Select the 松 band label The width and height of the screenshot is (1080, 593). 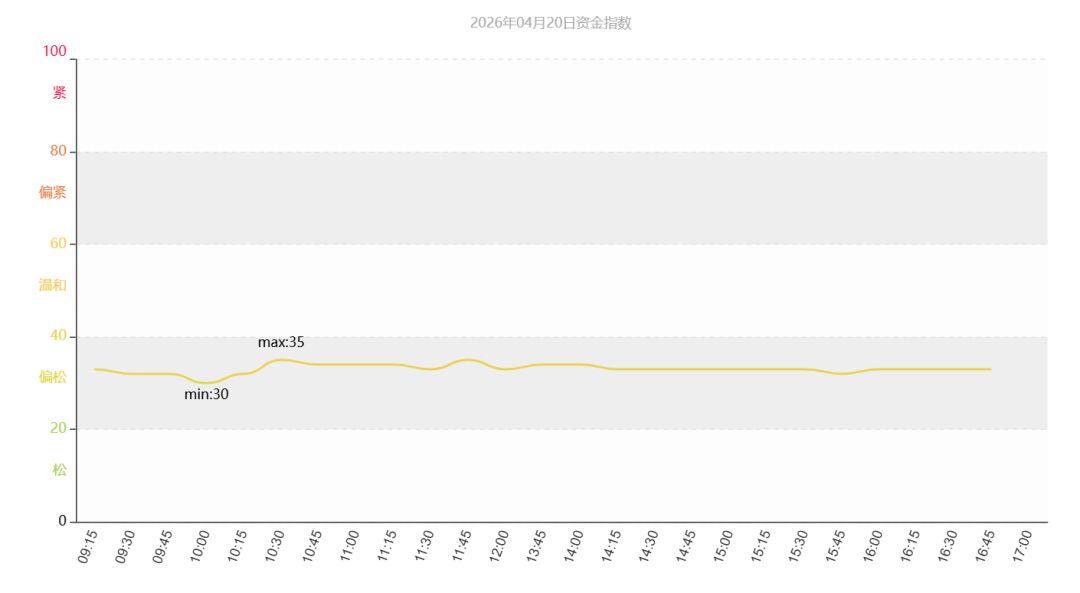60,469
